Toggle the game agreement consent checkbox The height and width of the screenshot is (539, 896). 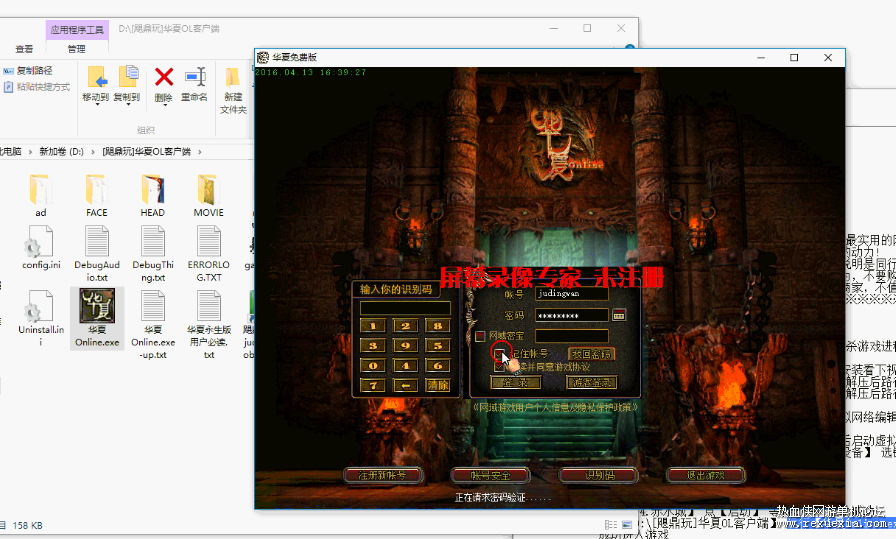499,366
